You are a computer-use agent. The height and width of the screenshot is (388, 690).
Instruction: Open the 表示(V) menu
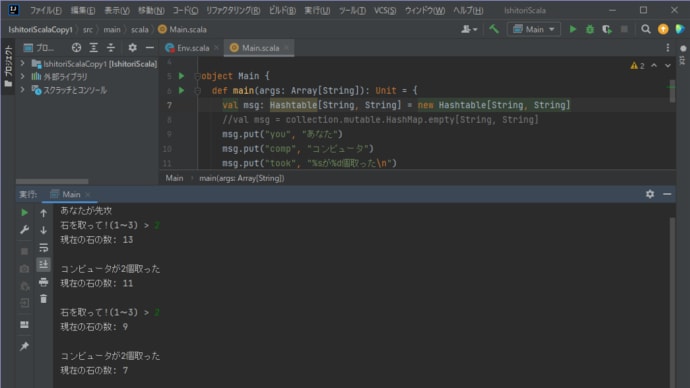[117, 10]
